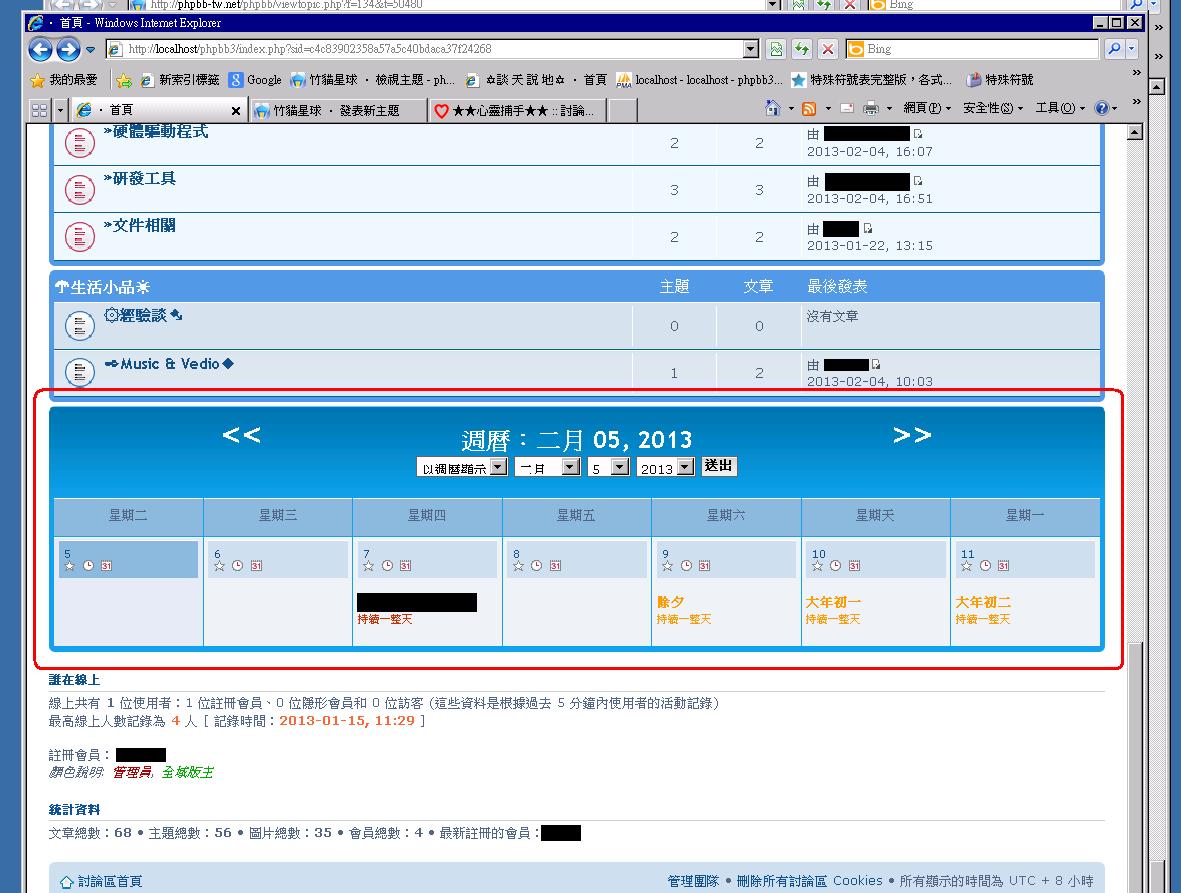Close the 首頁 tab
The height and width of the screenshot is (893, 1181).
pos(236,111)
